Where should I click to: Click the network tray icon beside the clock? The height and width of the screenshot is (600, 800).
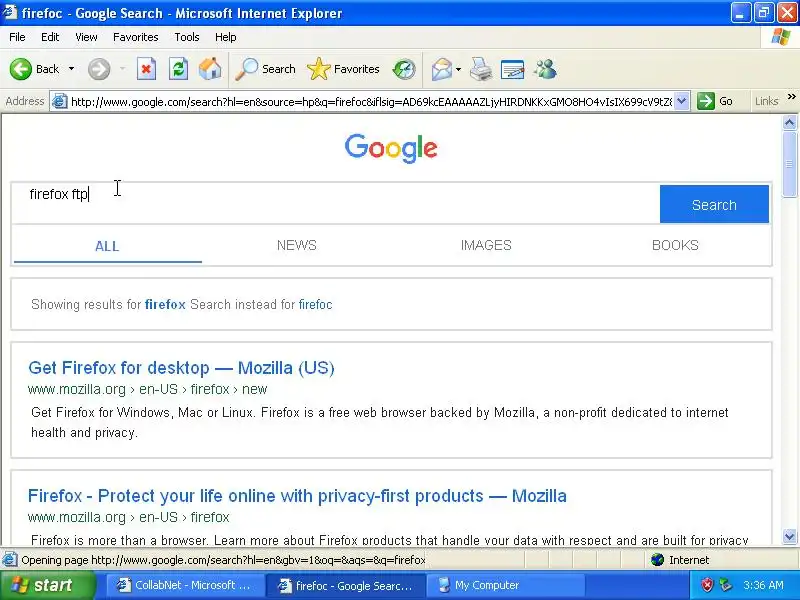click(x=725, y=585)
